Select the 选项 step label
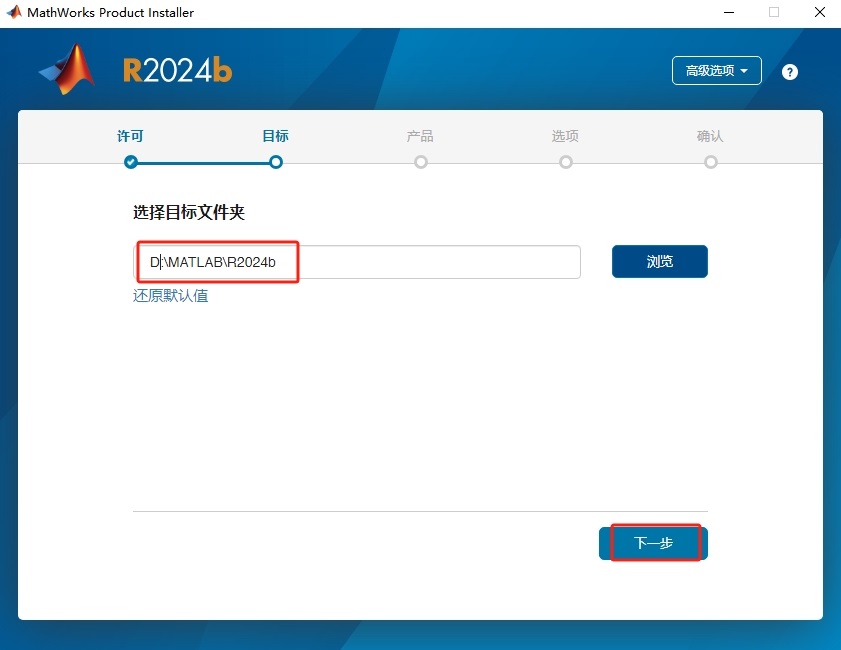The height and width of the screenshot is (650, 841). click(x=565, y=136)
